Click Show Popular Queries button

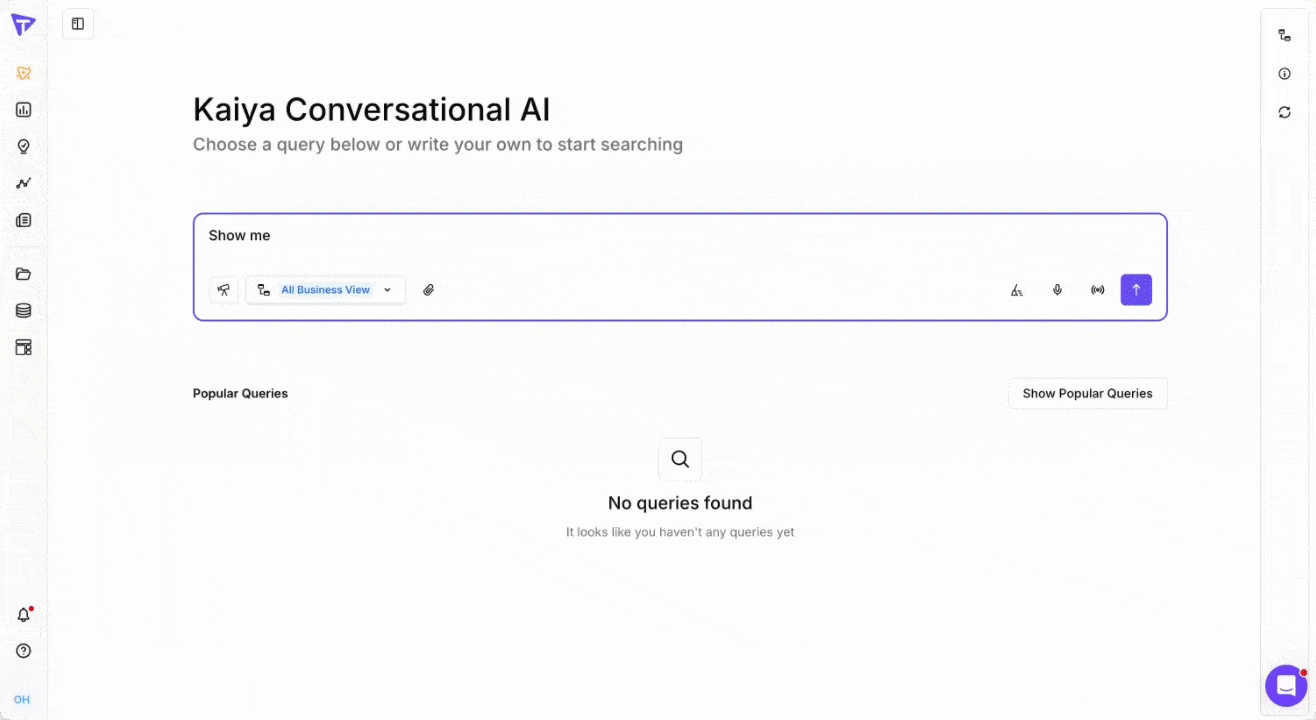click(x=1087, y=393)
